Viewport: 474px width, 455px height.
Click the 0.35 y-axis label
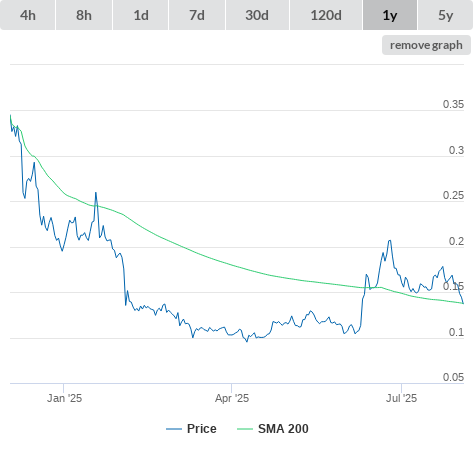point(453,104)
